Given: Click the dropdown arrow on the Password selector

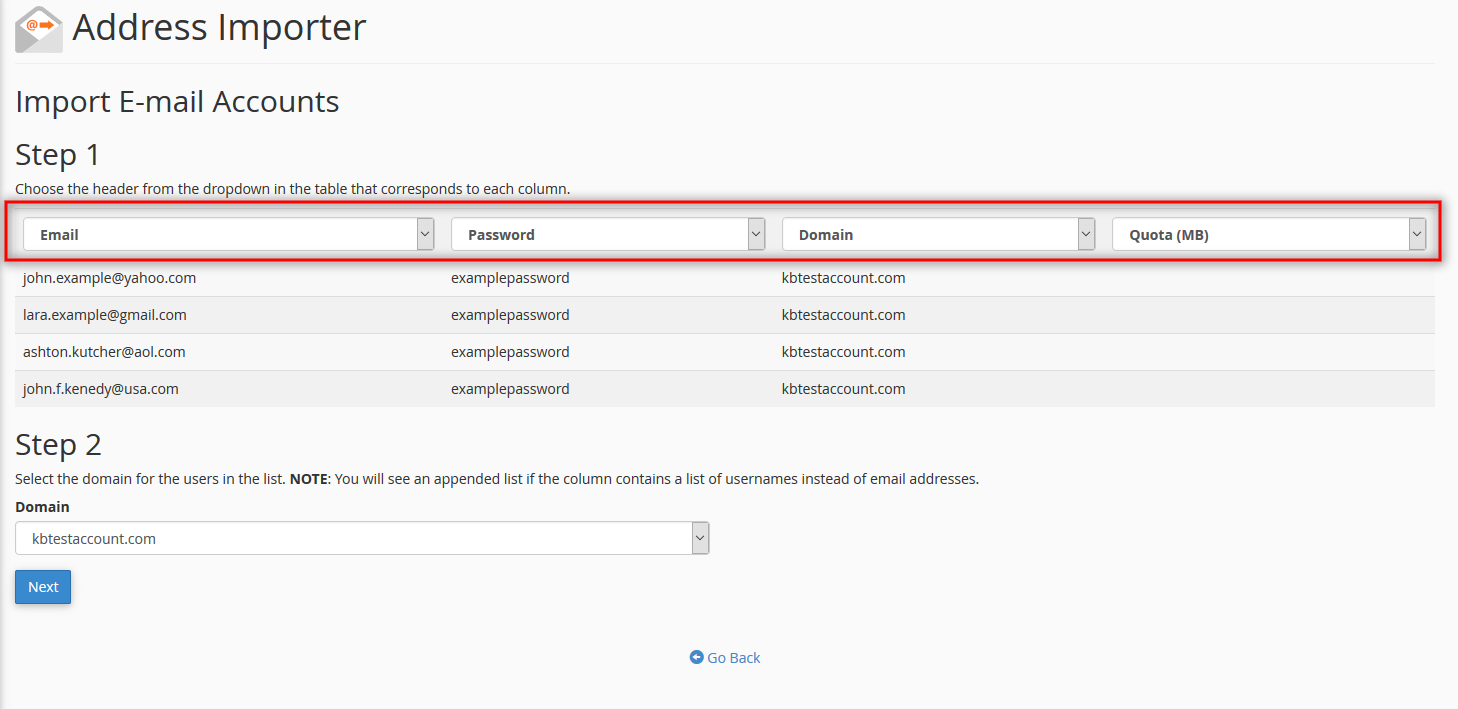Looking at the screenshot, I should click(755, 233).
